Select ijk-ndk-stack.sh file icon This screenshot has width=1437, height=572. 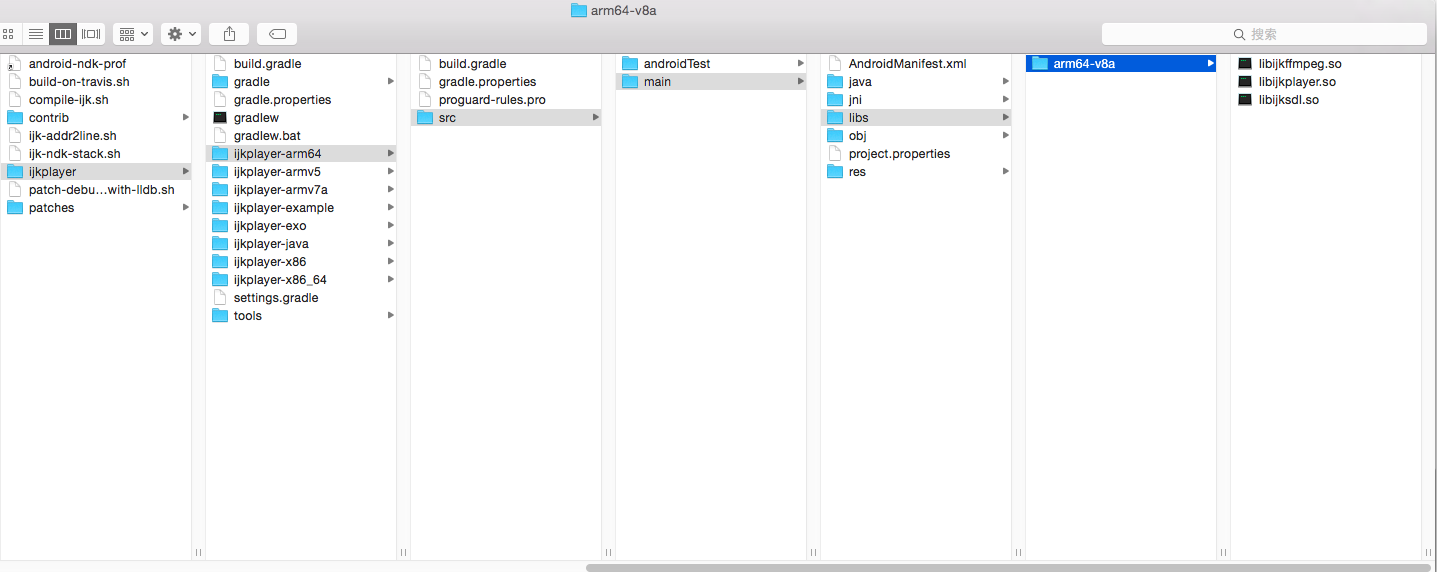[x=15, y=154]
